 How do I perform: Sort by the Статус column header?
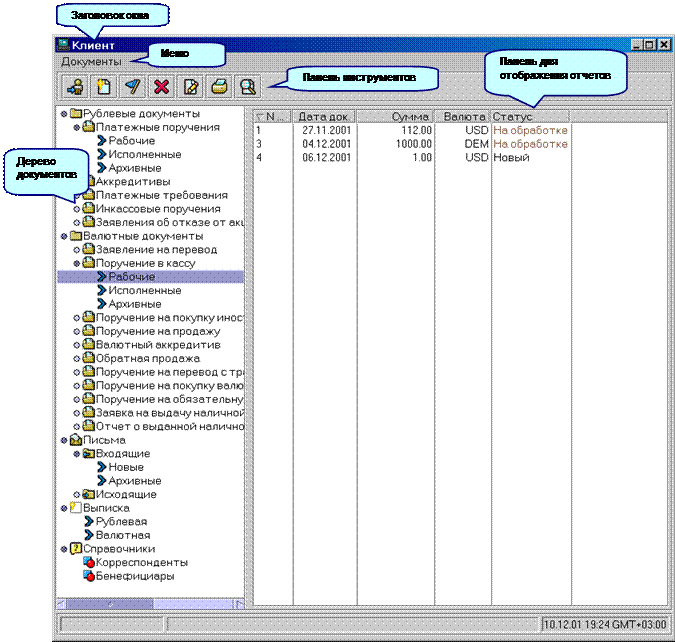coord(530,117)
